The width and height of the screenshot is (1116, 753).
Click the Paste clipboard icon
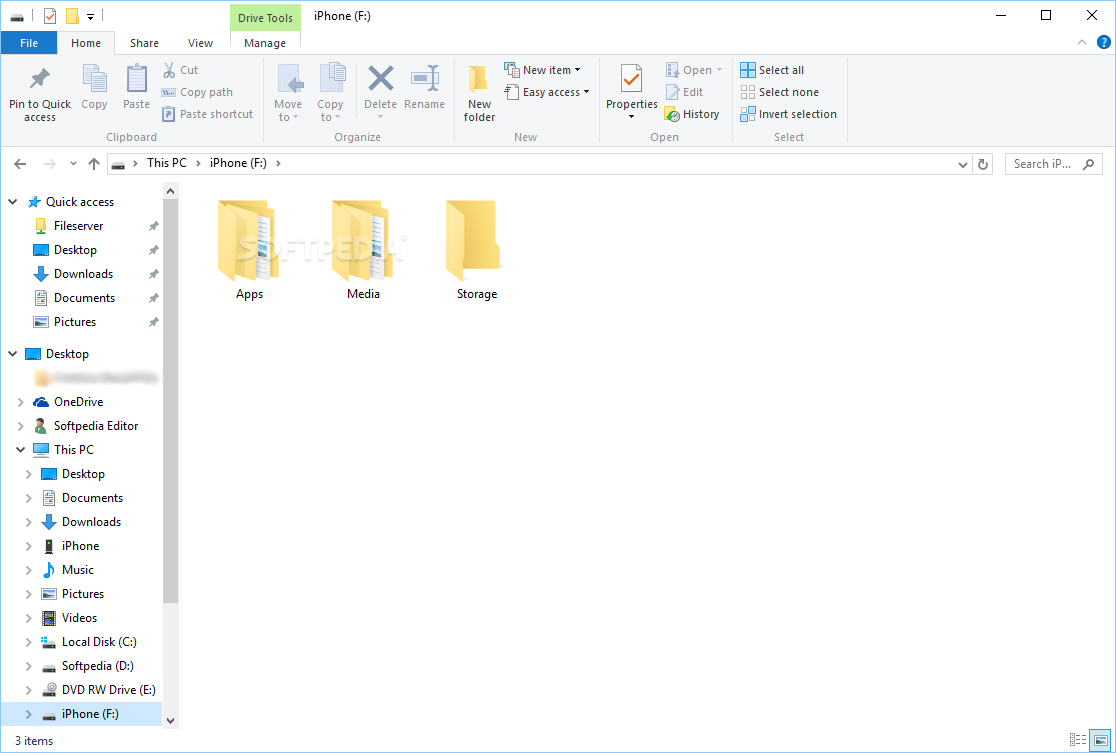pyautogui.click(x=136, y=78)
